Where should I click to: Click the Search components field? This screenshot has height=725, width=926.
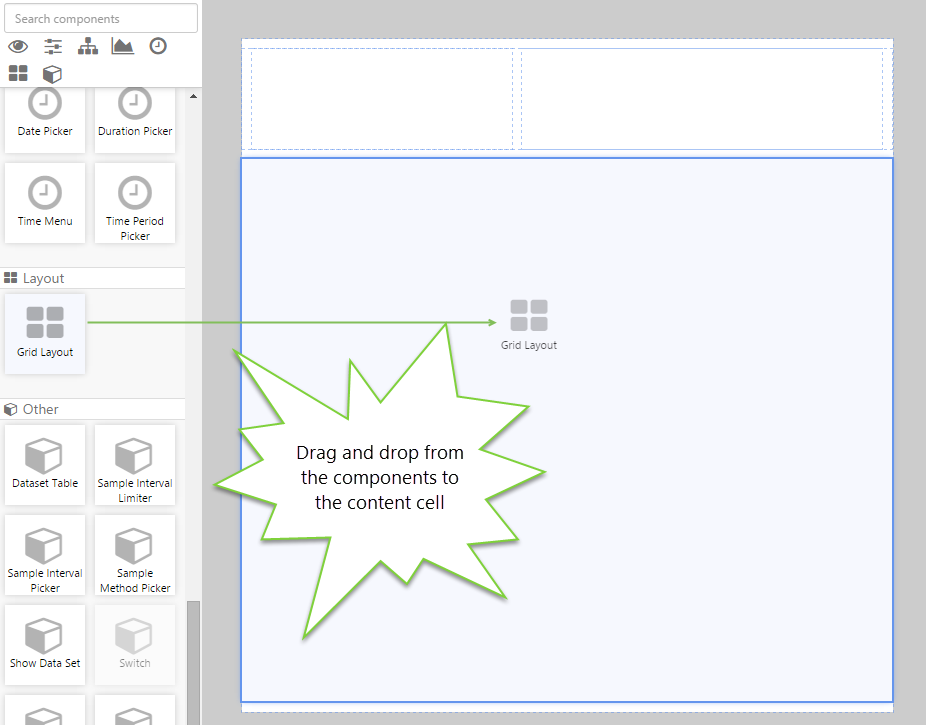coord(100,18)
